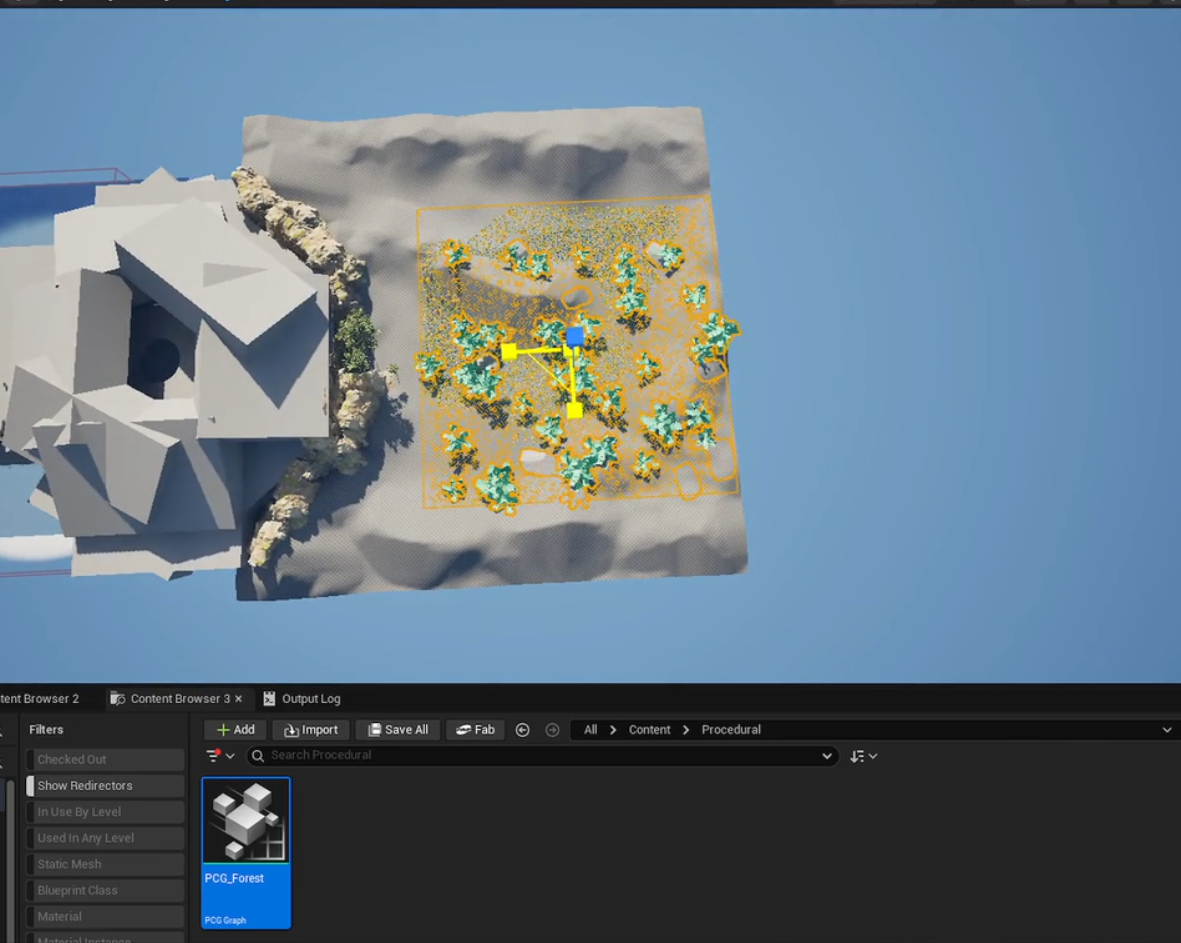Viewport: 1181px width, 943px height.
Task: Enable the Static Mesh filter
Action: (x=105, y=864)
